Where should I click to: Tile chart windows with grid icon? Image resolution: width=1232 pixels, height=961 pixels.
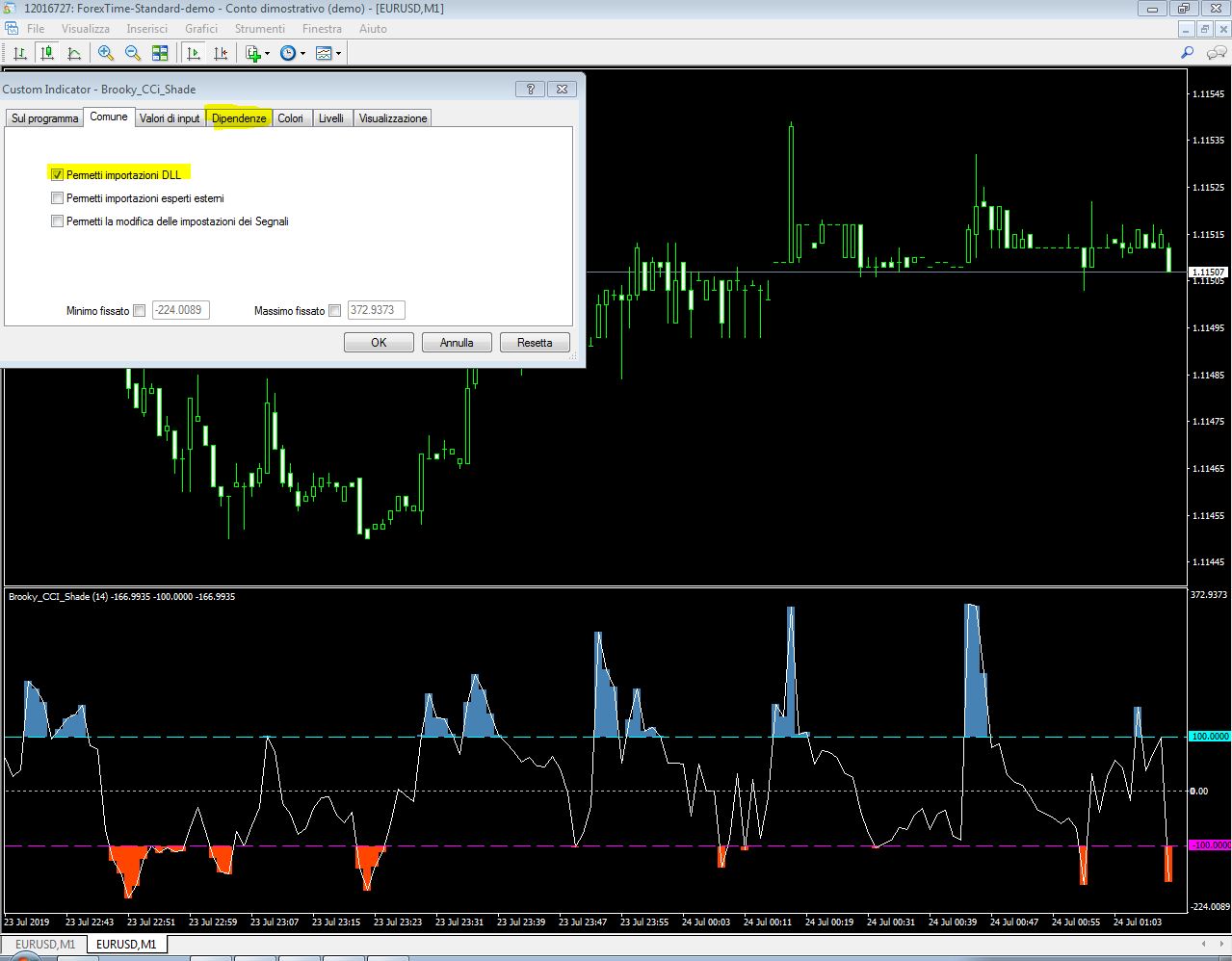[160, 53]
